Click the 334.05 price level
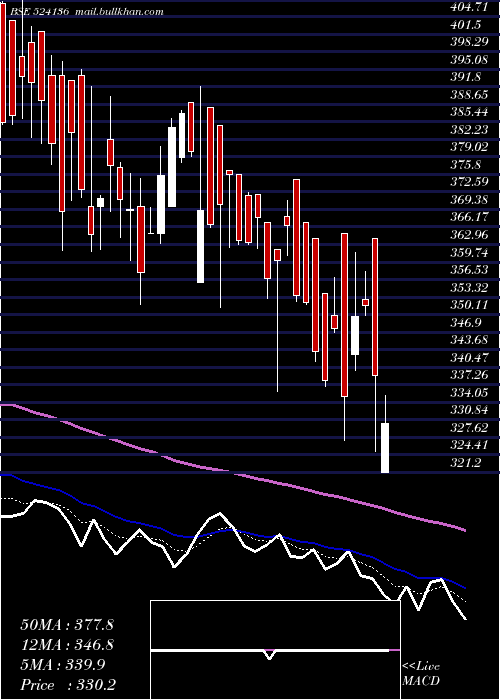Screen dimensions: 500x700 pos(469,393)
